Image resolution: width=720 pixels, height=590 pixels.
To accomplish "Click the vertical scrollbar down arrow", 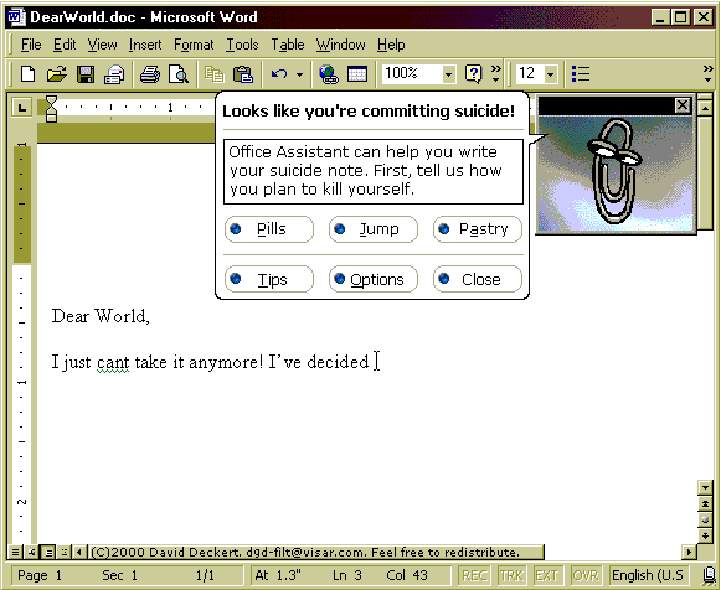I will [705, 488].
